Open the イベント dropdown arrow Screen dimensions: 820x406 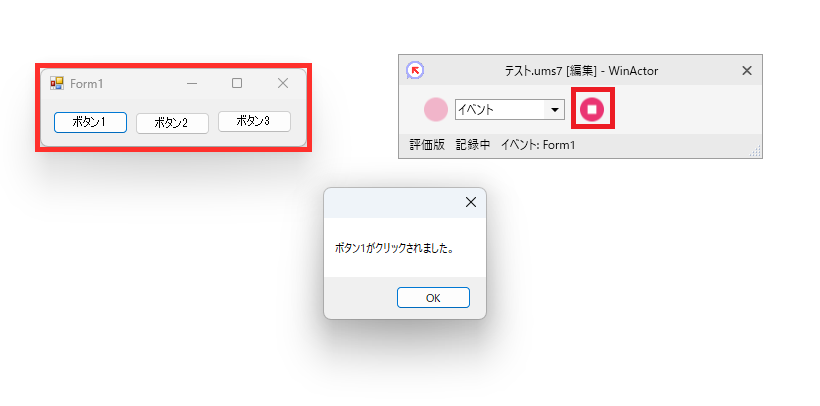tap(554, 110)
